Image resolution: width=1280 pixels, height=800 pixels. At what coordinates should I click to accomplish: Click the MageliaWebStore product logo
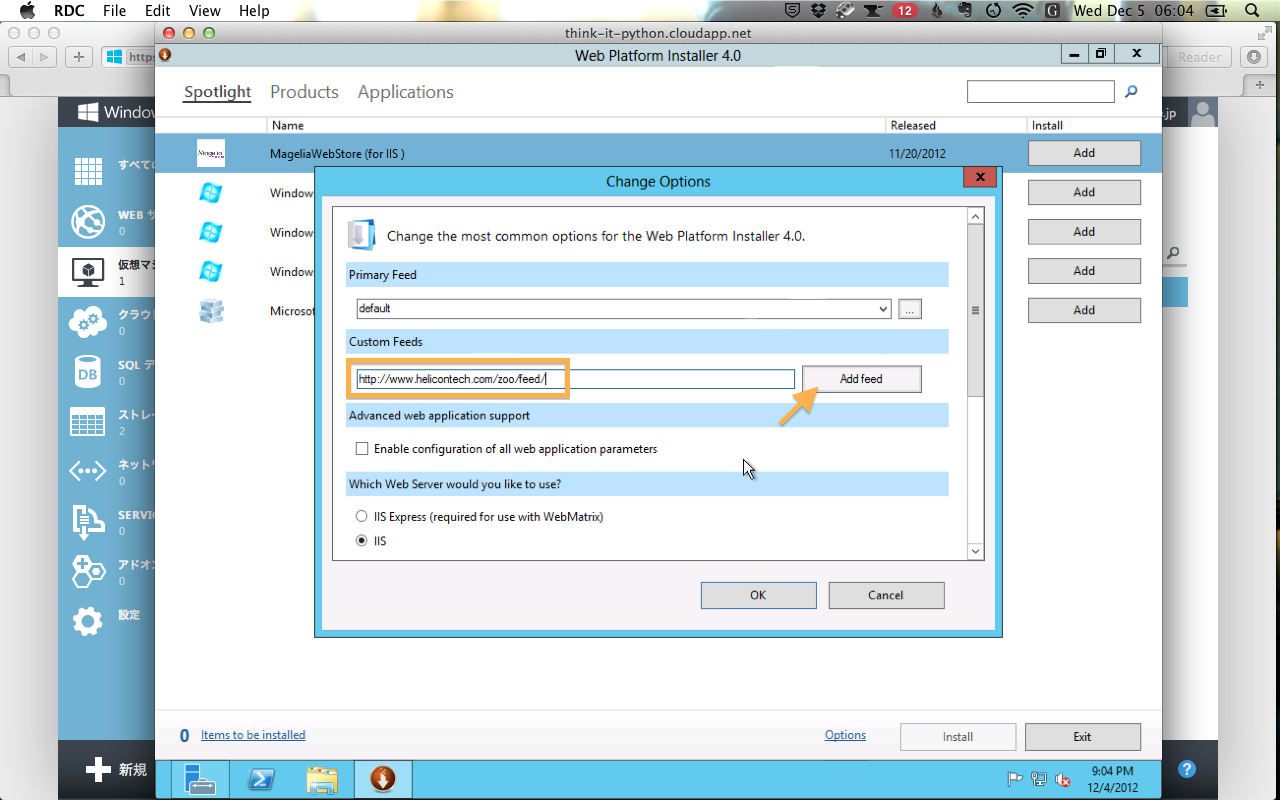coord(211,153)
